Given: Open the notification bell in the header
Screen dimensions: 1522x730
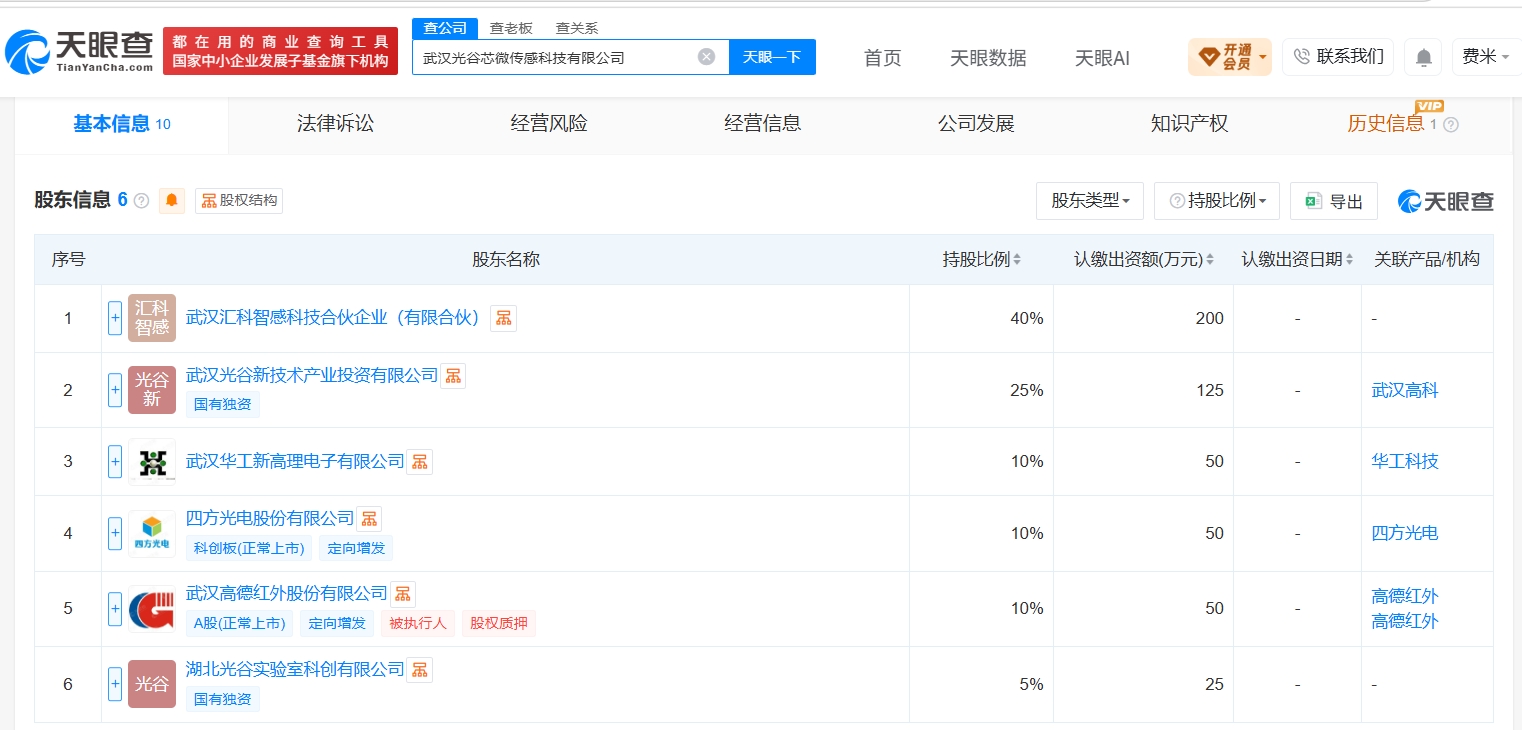Looking at the screenshot, I should point(1423,57).
